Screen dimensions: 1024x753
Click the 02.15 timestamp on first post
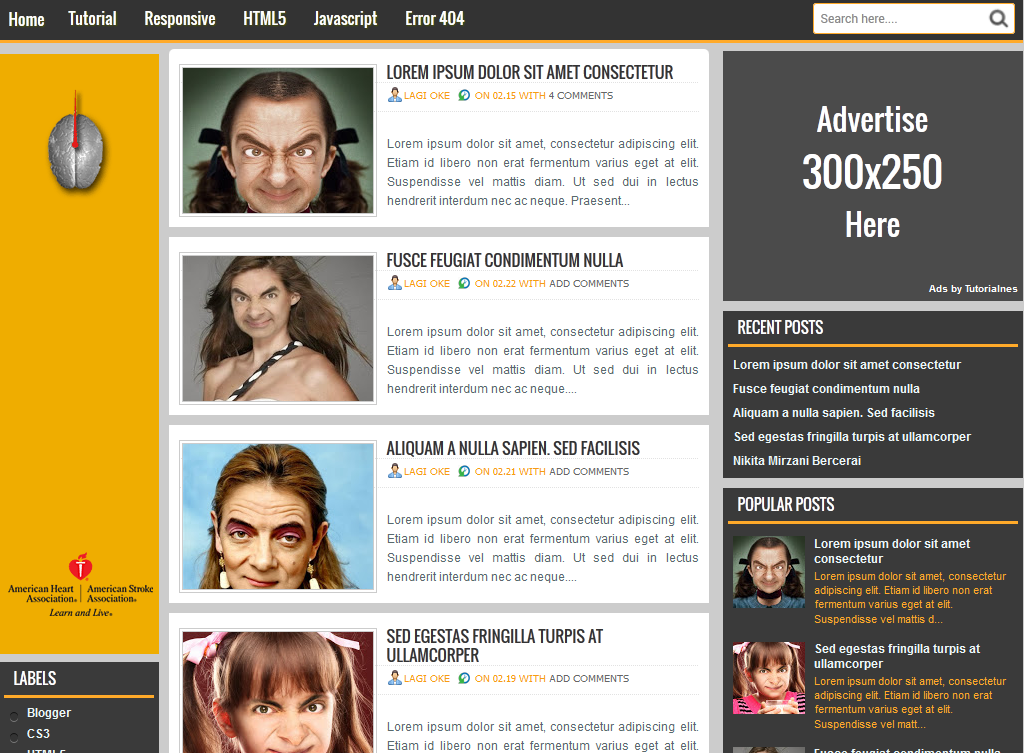pyautogui.click(x=504, y=95)
